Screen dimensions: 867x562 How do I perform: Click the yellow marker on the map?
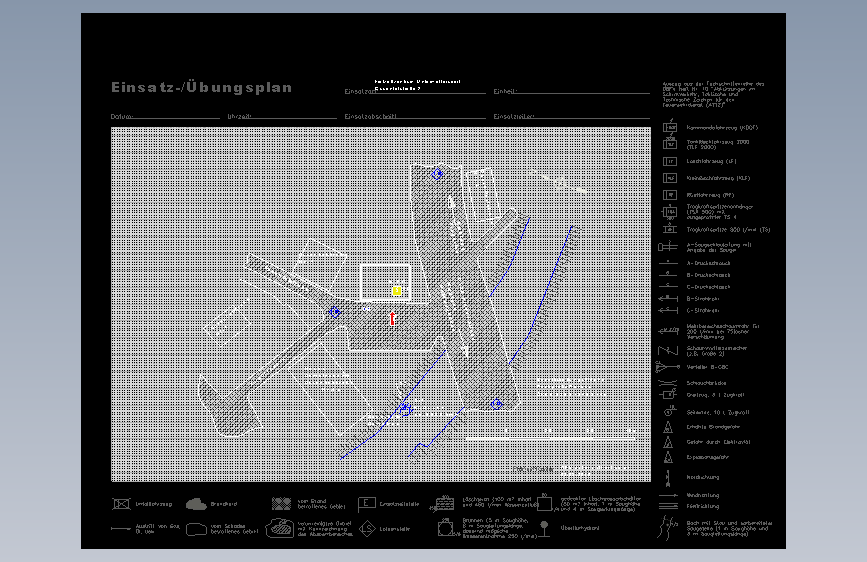[x=397, y=290]
